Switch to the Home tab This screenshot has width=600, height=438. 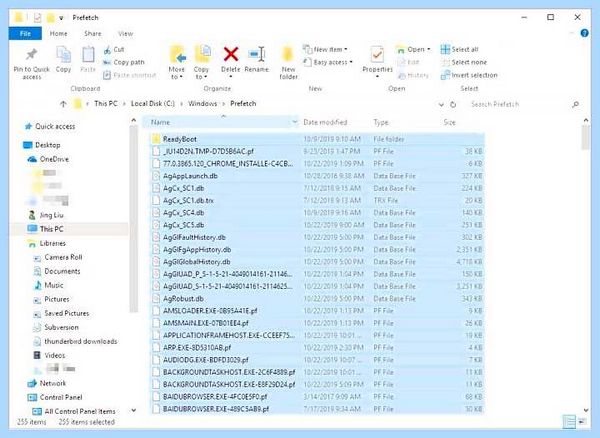[x=59, y=34]
